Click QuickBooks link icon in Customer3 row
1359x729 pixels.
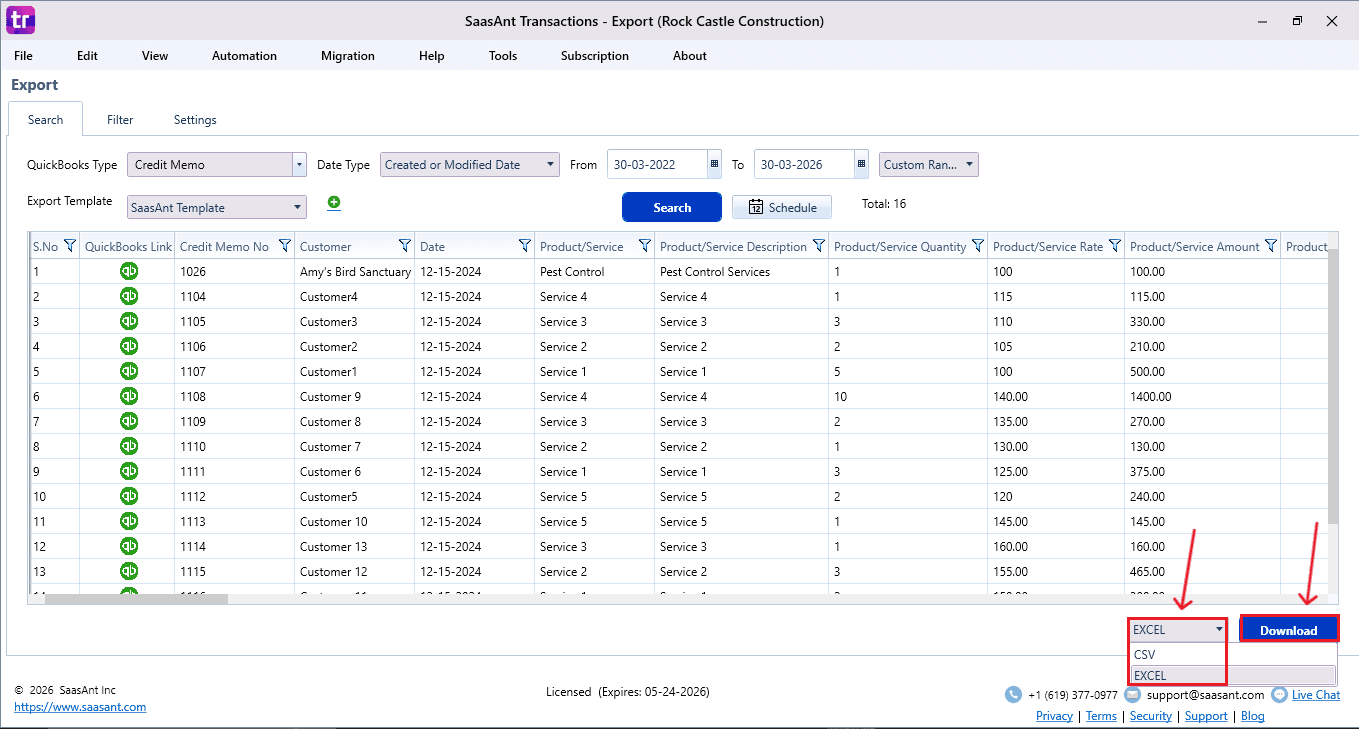(129, 321)
